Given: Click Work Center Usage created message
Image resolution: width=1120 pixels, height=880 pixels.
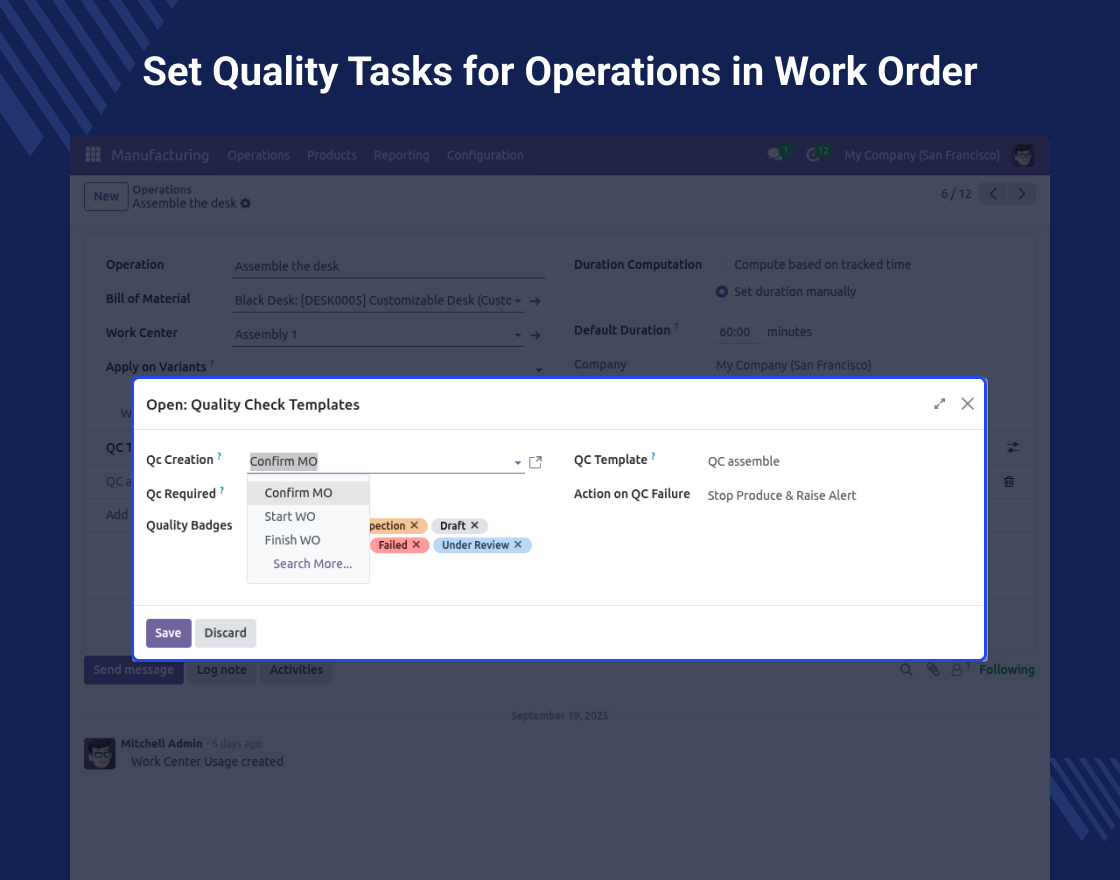Looking at the screenshot, I should click(x=207, y=761).
